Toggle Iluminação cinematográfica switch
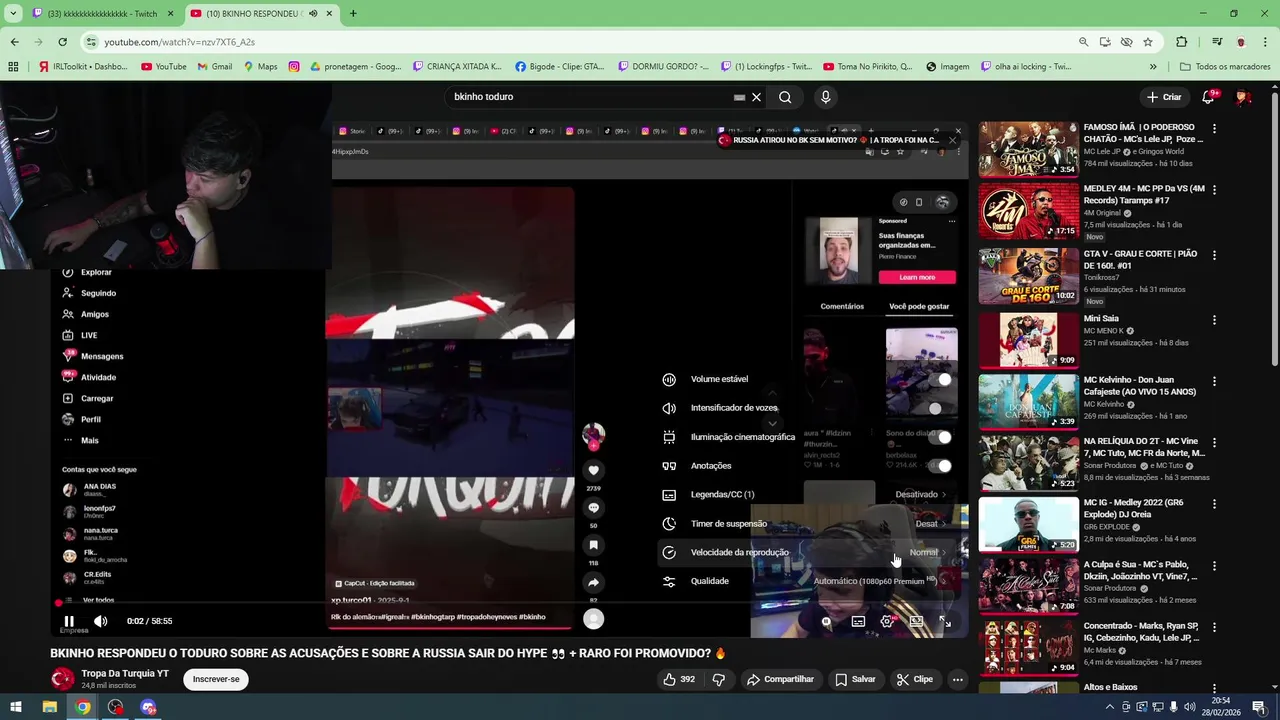Screen dimensions: 1280x720 click(938, 437)
